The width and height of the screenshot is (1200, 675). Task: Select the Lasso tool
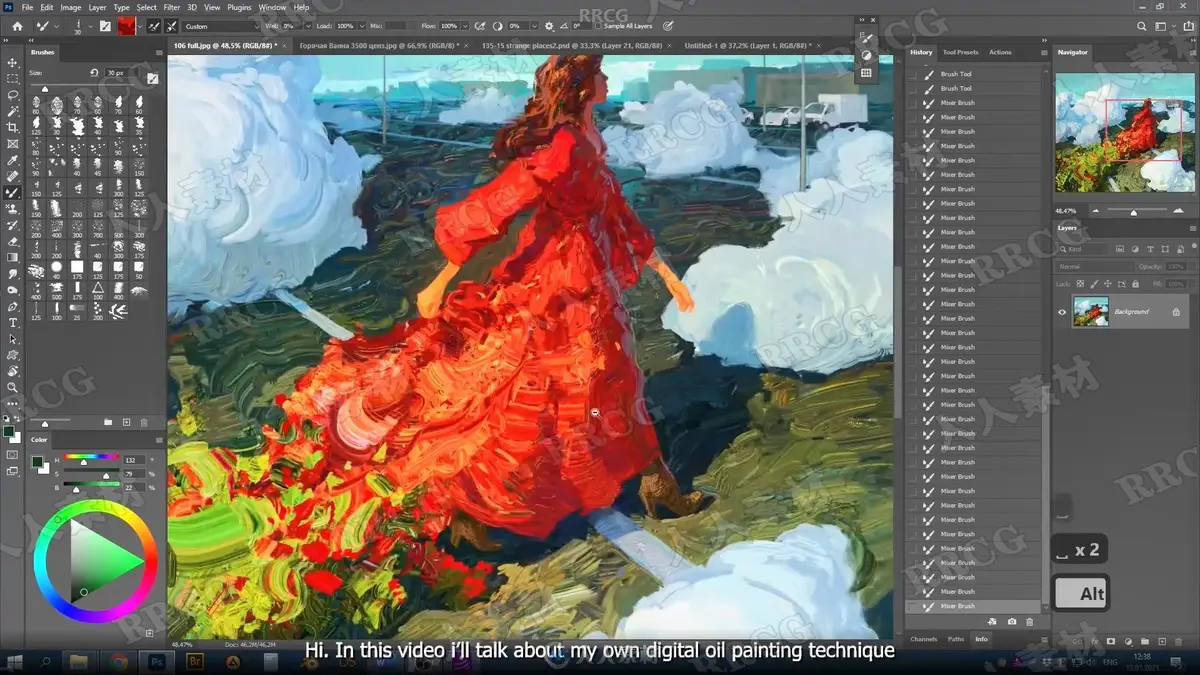pos(13,95)
